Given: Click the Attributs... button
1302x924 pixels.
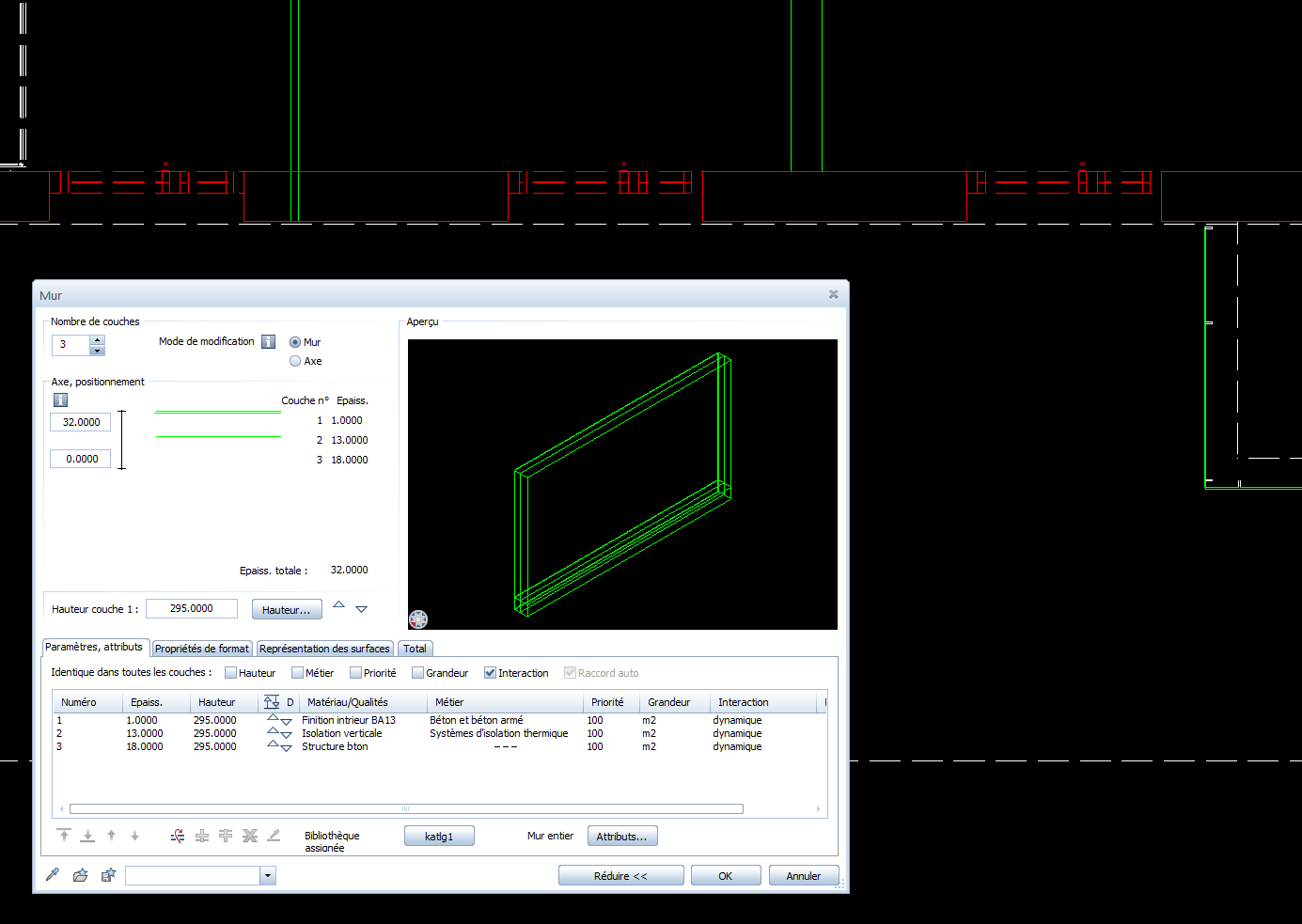Looking at the screenshot, I should [621, 837].
